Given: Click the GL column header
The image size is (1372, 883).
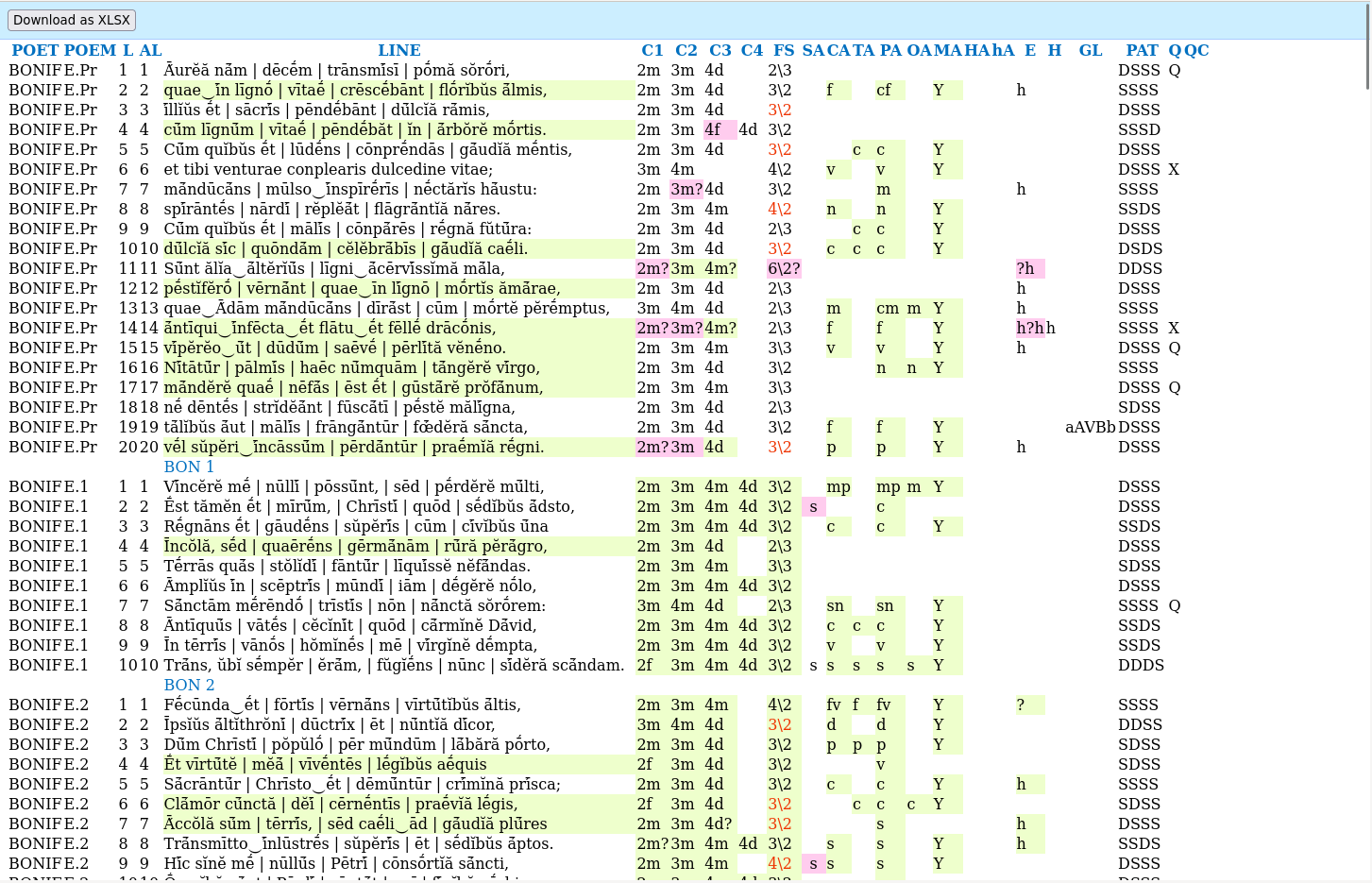Looking at the screenshot, I should [x=1091, y=50].
